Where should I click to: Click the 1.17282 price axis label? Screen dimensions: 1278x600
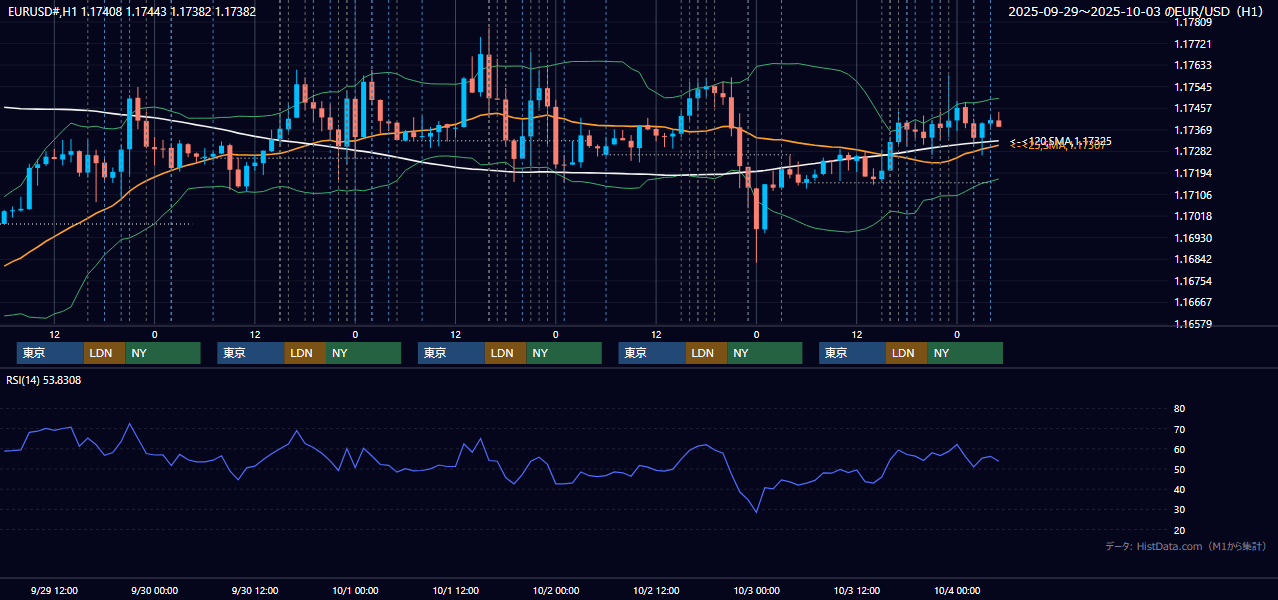[1192, 151]
